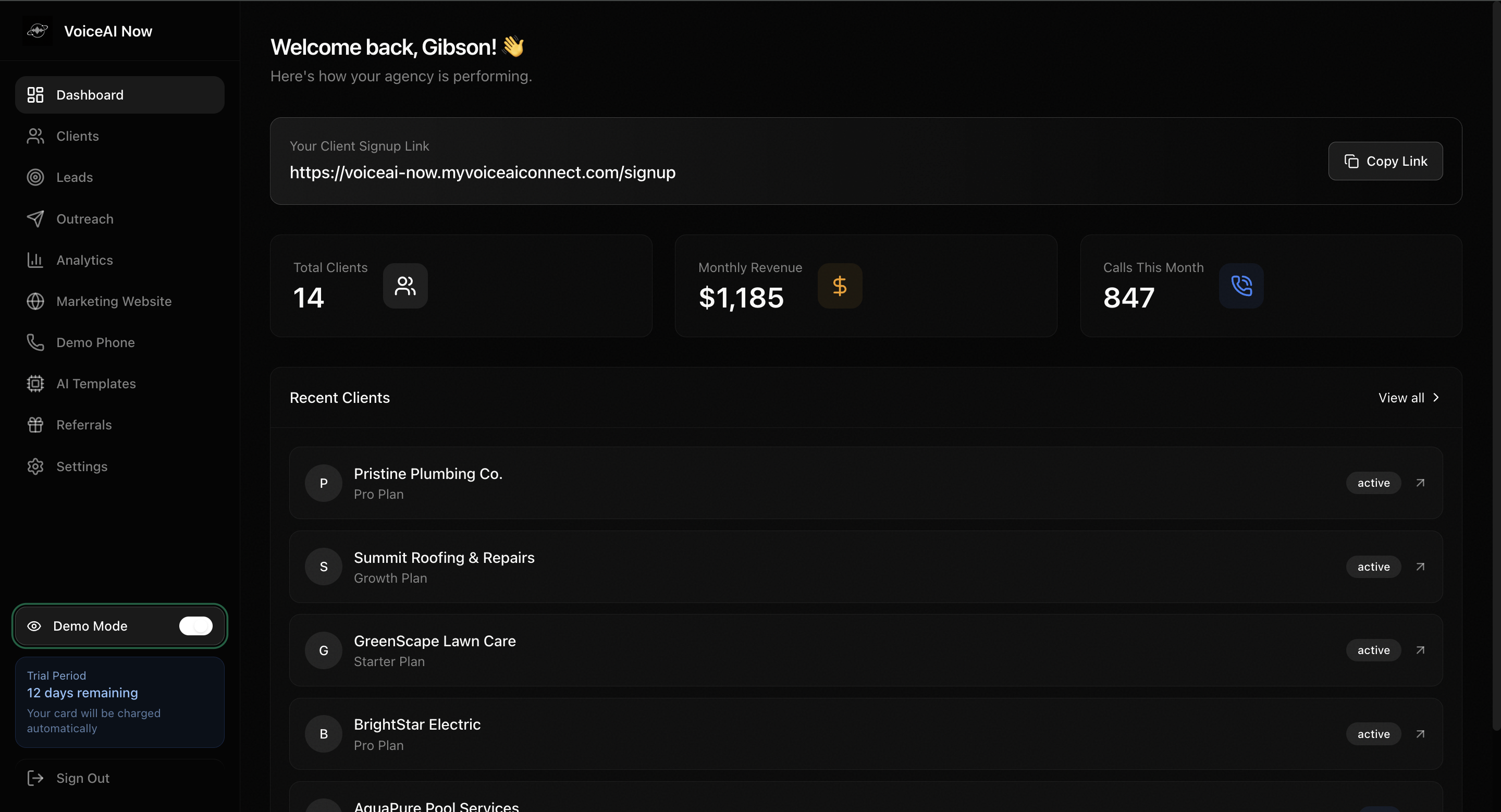The height and width of the screenshot is (812, 1501).
Task: Click the client signup URL text
Action: (x=482, y=173)
